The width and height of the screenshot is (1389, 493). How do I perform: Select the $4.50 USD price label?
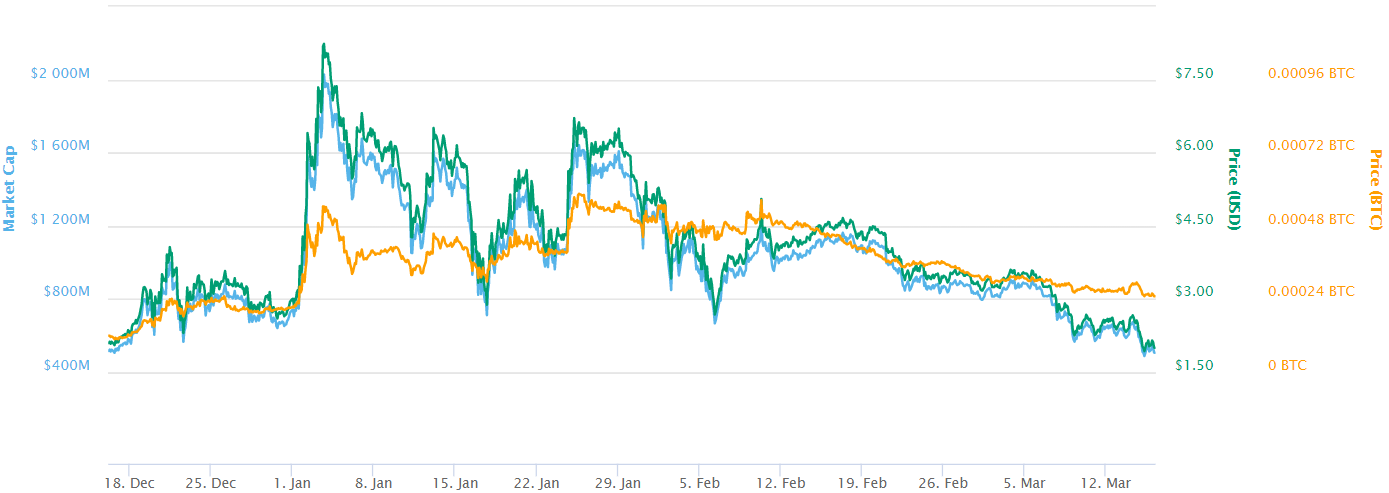point(1194,220)
